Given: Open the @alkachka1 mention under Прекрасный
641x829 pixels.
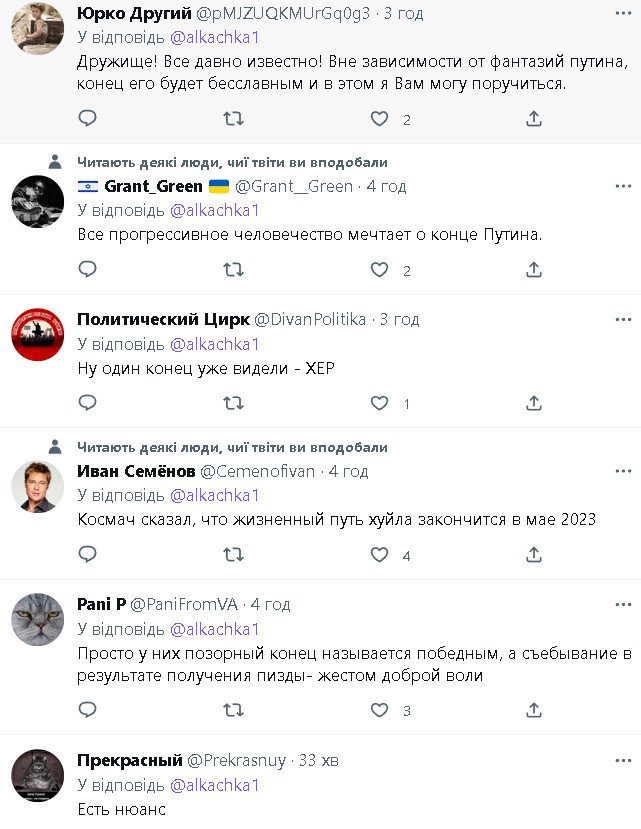Looking at the screenshot, I should click(x=215, y=785).
